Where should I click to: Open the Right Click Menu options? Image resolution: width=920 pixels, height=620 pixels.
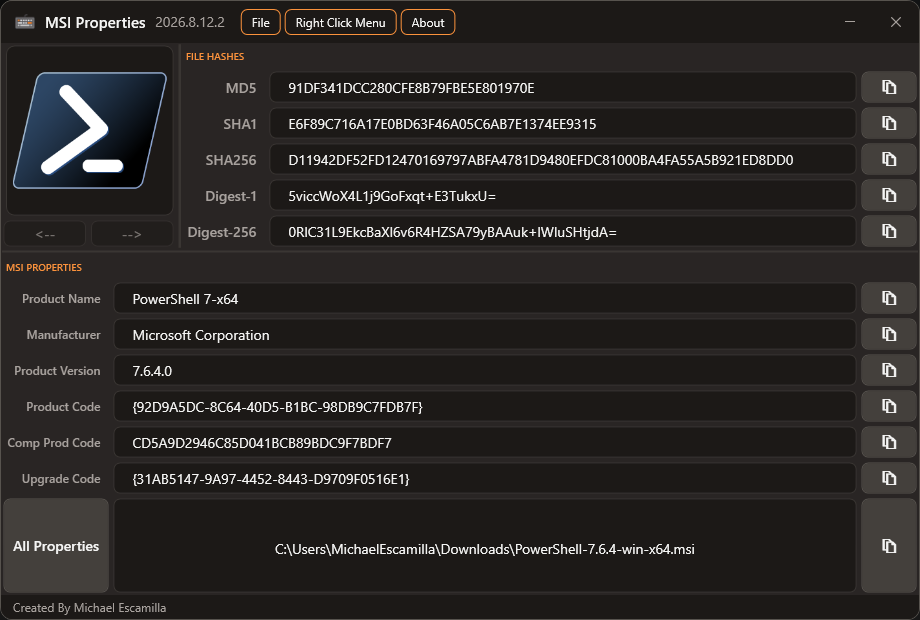340,22
